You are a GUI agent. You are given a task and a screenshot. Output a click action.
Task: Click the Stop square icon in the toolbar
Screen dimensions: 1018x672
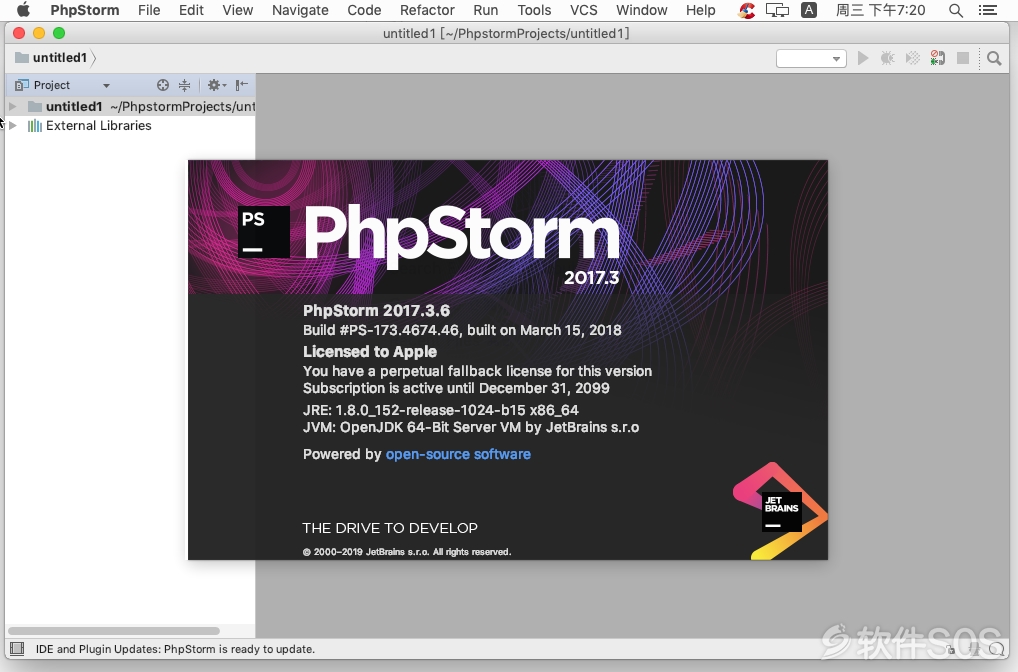pyautogui.click(x=963, y=58)
